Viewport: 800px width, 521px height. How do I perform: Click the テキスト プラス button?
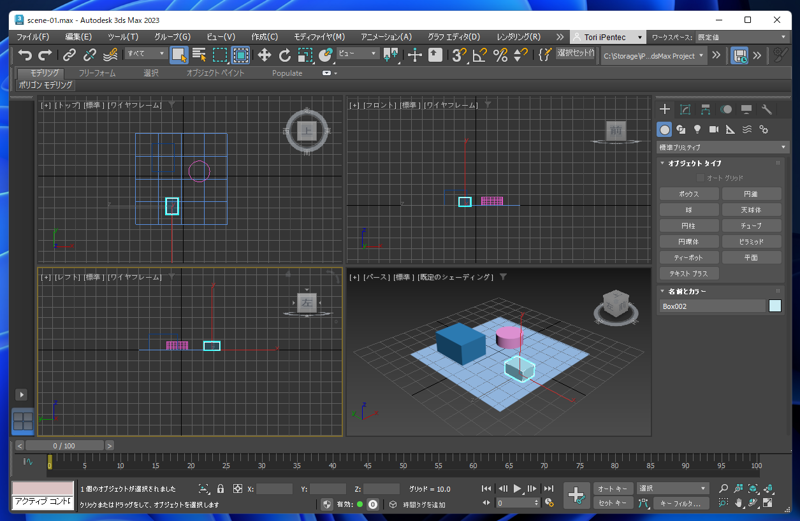(689, 274)
